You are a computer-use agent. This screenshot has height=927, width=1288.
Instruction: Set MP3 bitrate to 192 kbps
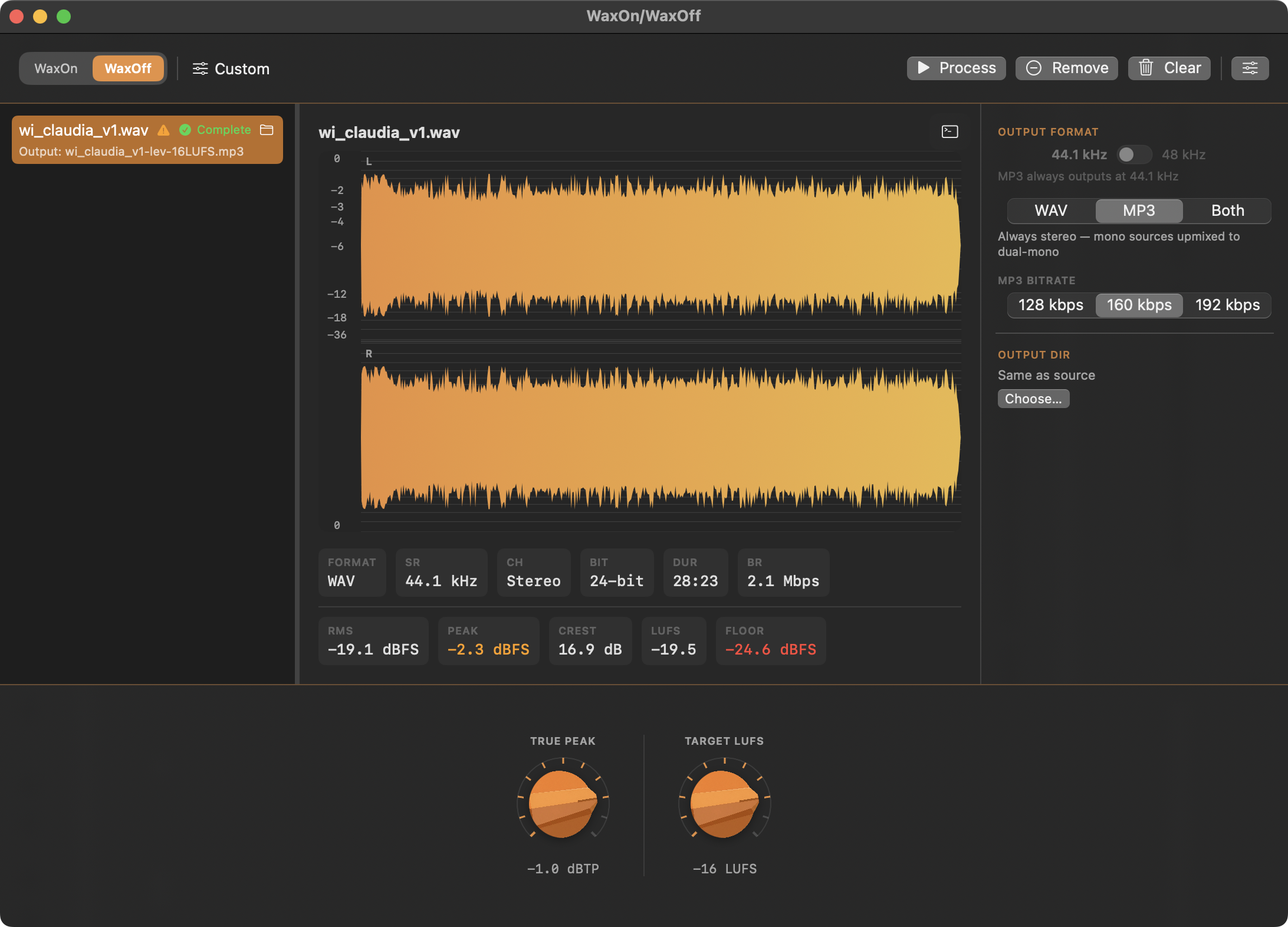pos(1227,305)
